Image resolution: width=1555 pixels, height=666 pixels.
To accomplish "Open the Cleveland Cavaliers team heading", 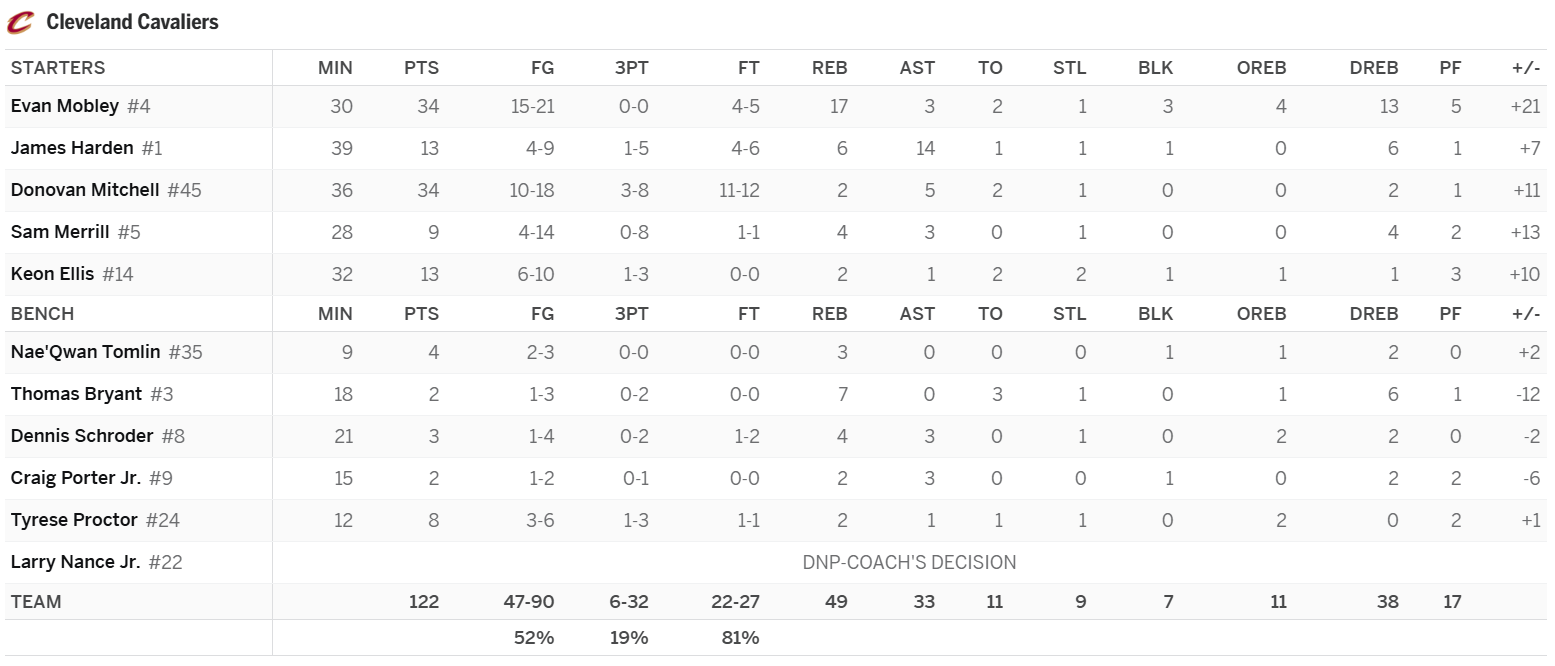I will click(132, 22).
